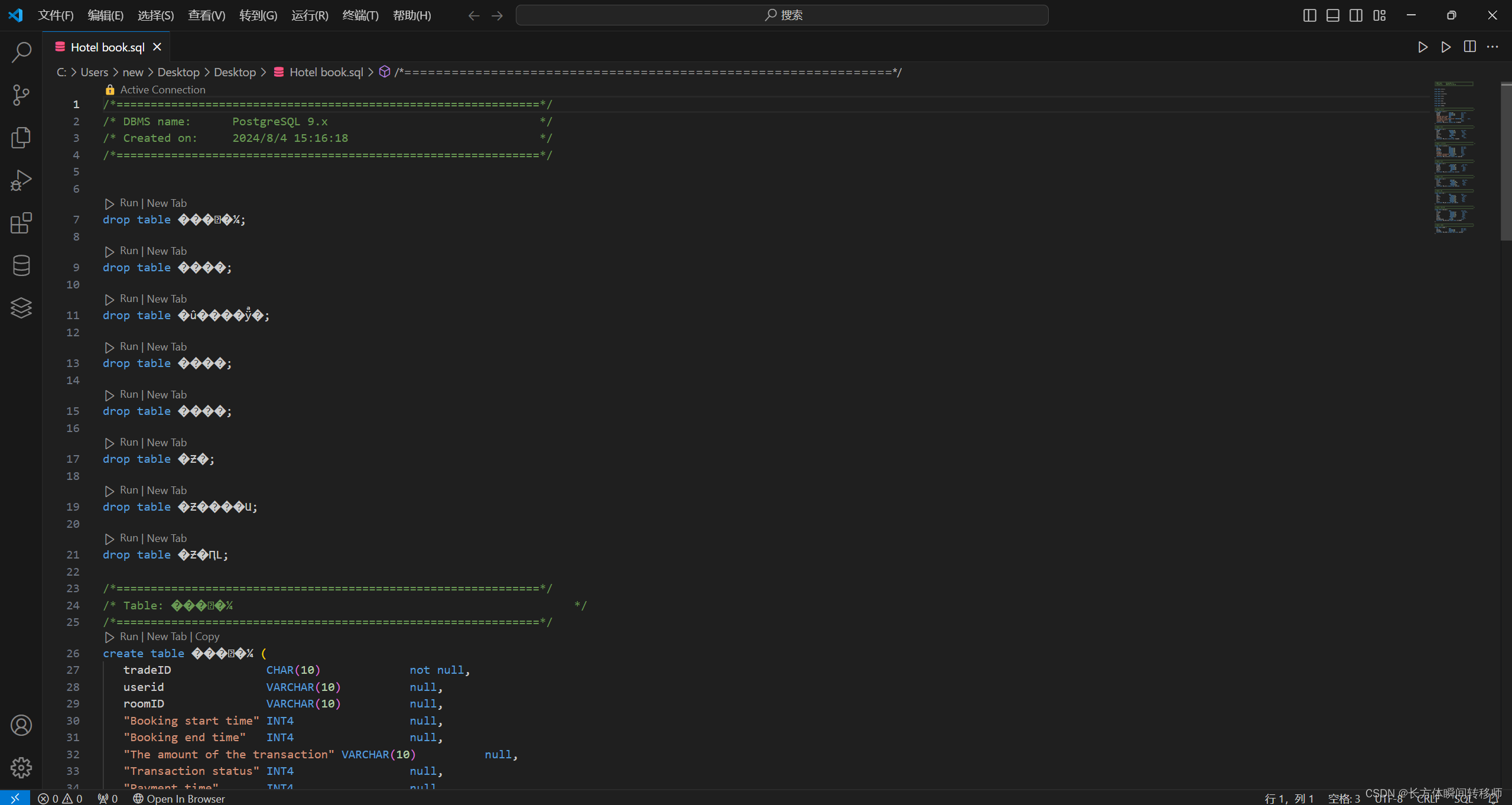Open the 终端(T) menu
Image resolution: width=1512 pixels, height=805 pixels.
point(360,15)
